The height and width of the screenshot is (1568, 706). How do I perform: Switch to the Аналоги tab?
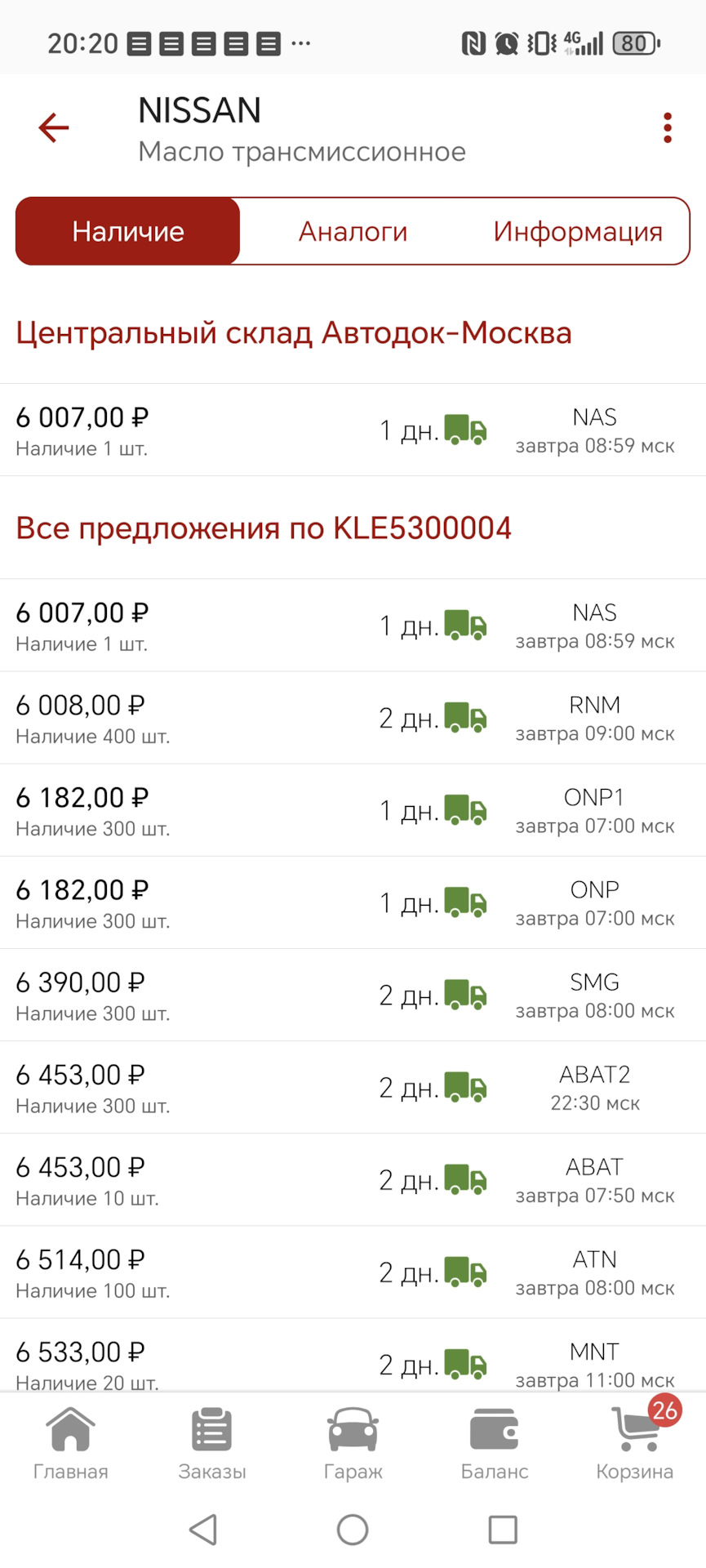click(x=353, y=231)
